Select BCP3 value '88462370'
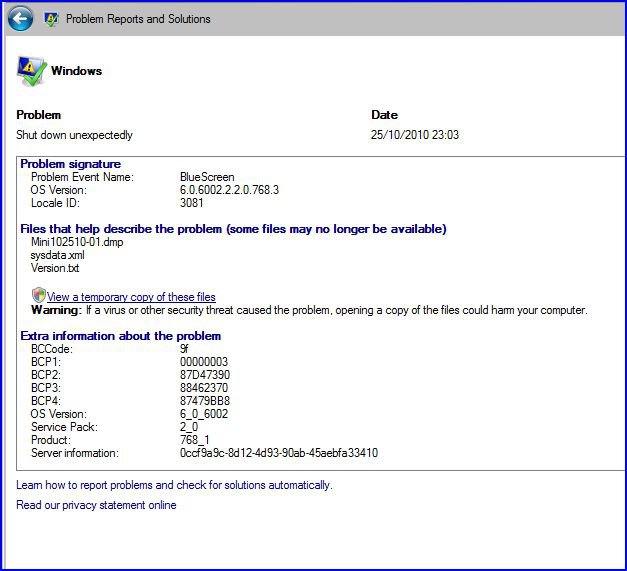 [x=204, y=388]
